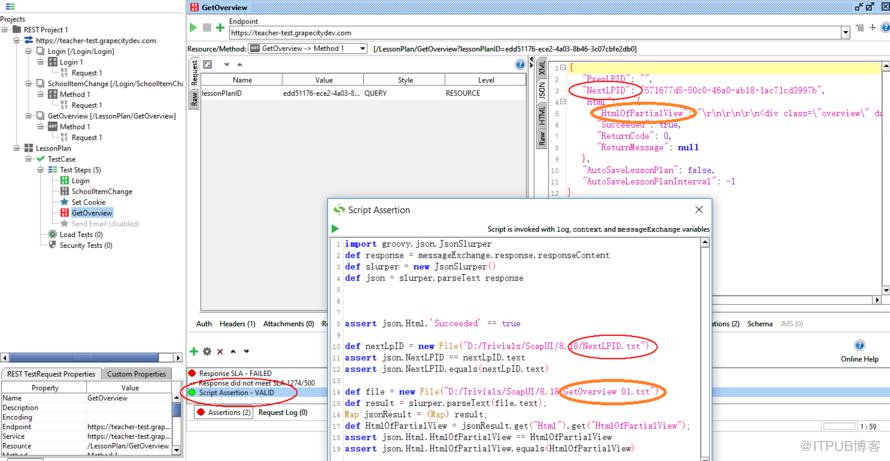The width and height of the screenshot is (890, 461).
Task: Click plus icon right of endpoint field
Action: (x=872, y=27)
